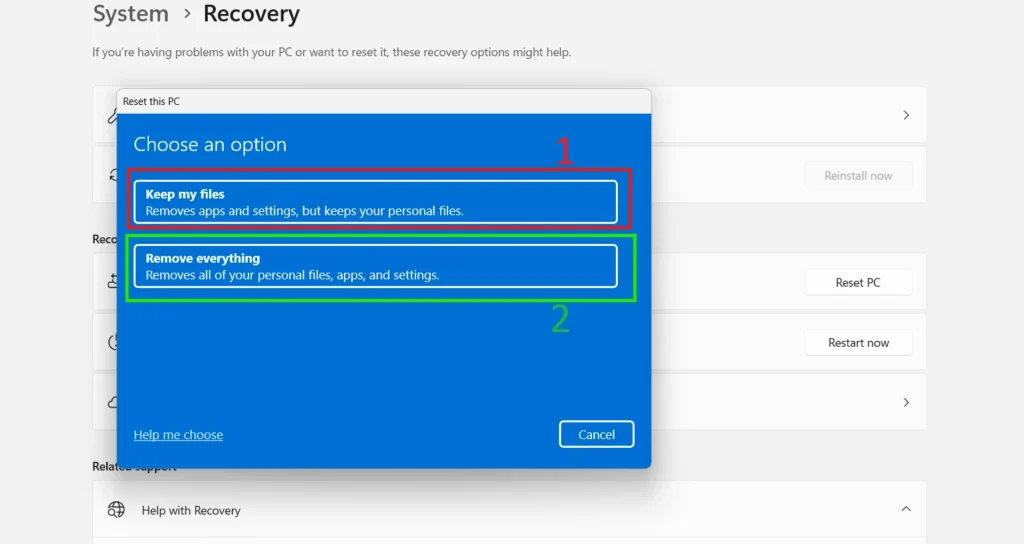Click the cloud icon in the row below Restart now
1024x544 pixels.
(x=112, y=402)
